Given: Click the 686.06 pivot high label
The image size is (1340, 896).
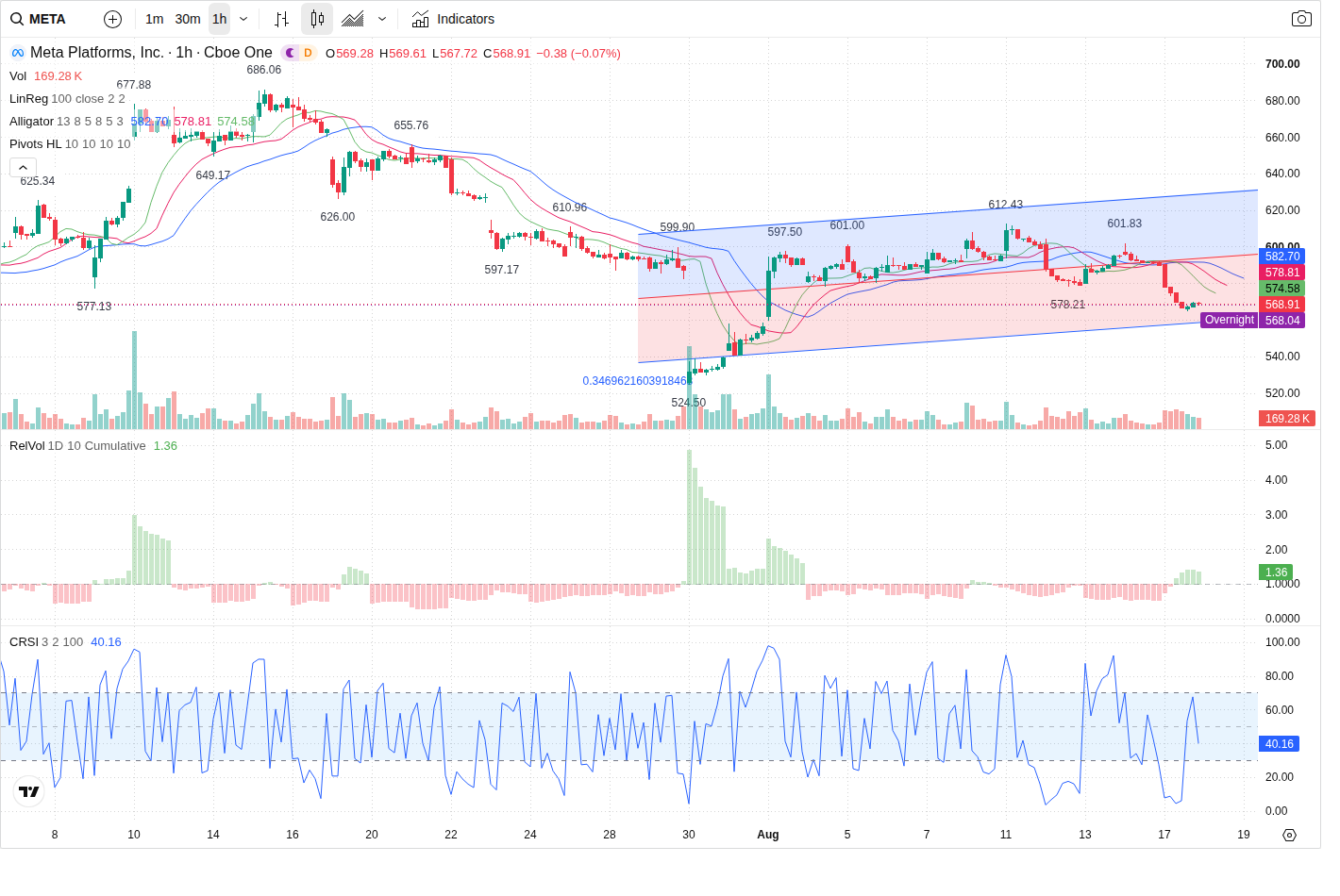Looking at the screenshot, I should coord(264,70).
